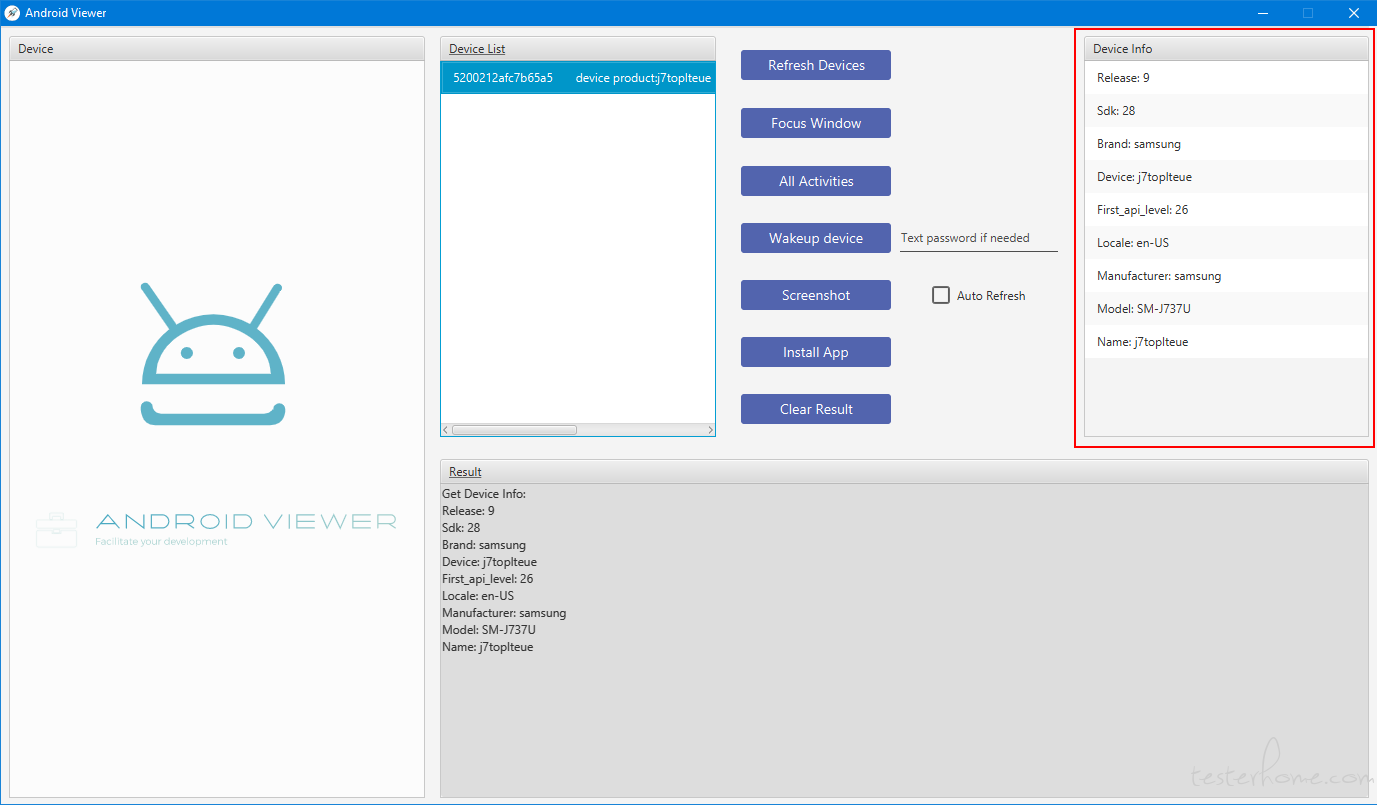Click the Device panel header
This screenshot has width=1377, height=805.
217,49
